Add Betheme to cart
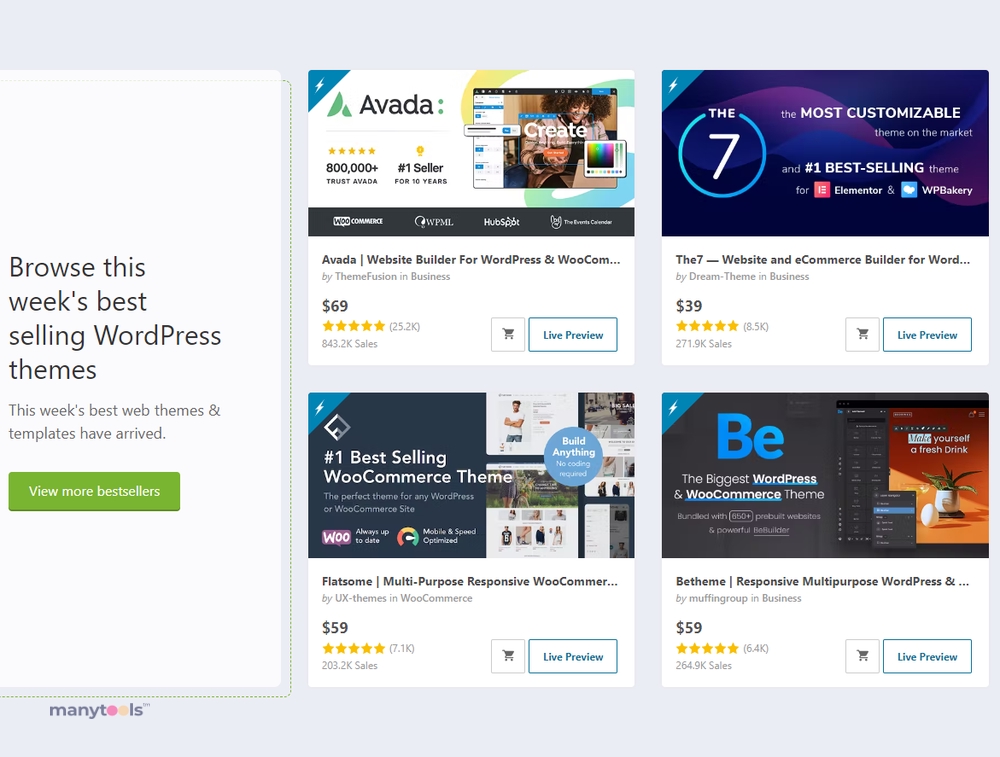This screenshot has width=1000, height=757. pyautogui.click(x=862, y=656)
